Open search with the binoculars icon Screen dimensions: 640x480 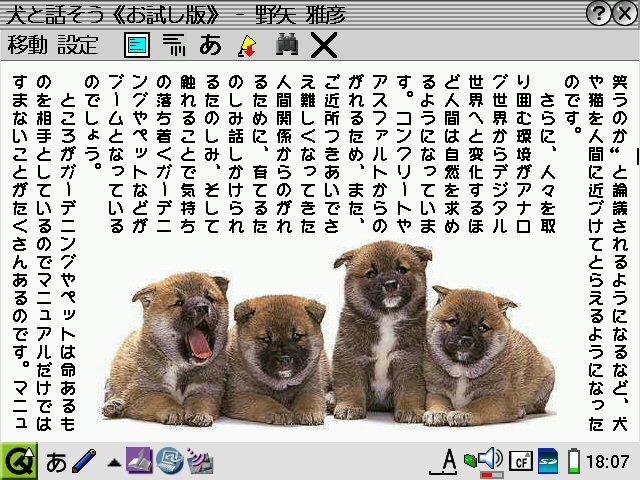(x=287, y=44)
